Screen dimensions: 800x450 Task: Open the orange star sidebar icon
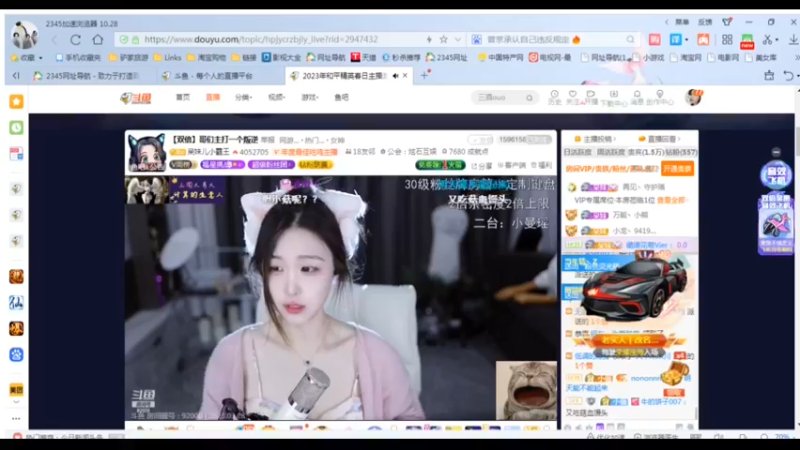point(16,102)
